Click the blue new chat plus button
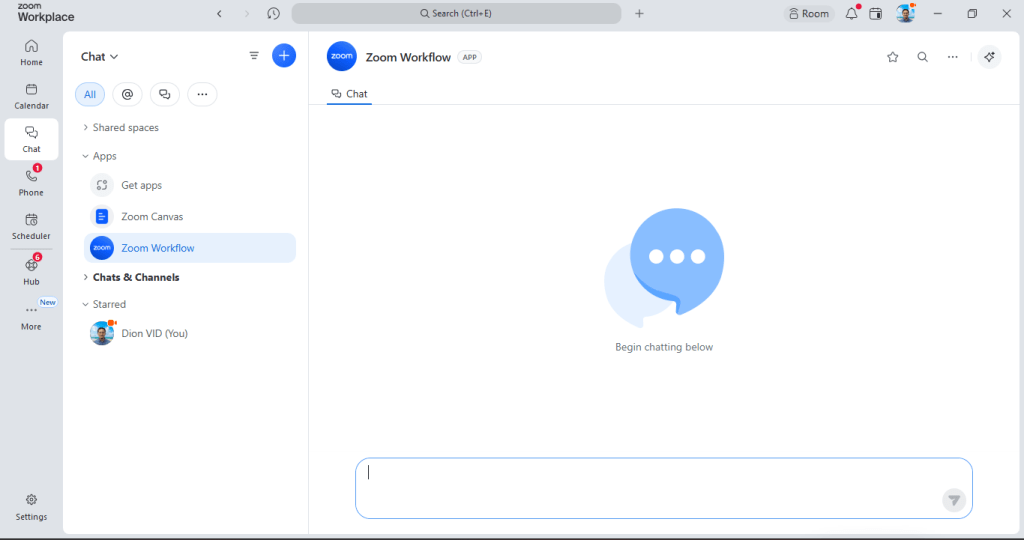This screenshot has height=540, width=1024. click(284, 56)
